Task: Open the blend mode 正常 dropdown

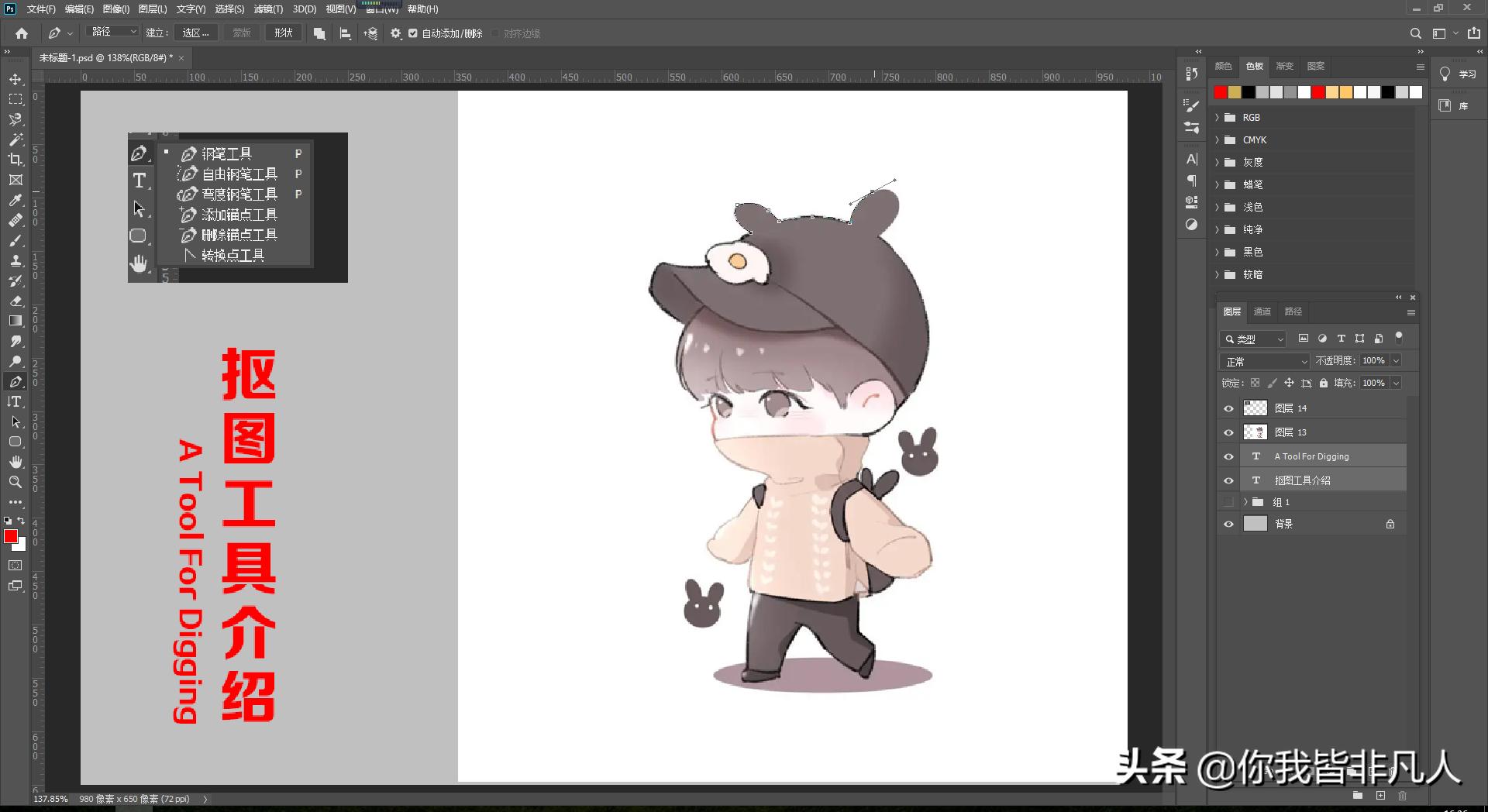Action: tap(1266, 362)
